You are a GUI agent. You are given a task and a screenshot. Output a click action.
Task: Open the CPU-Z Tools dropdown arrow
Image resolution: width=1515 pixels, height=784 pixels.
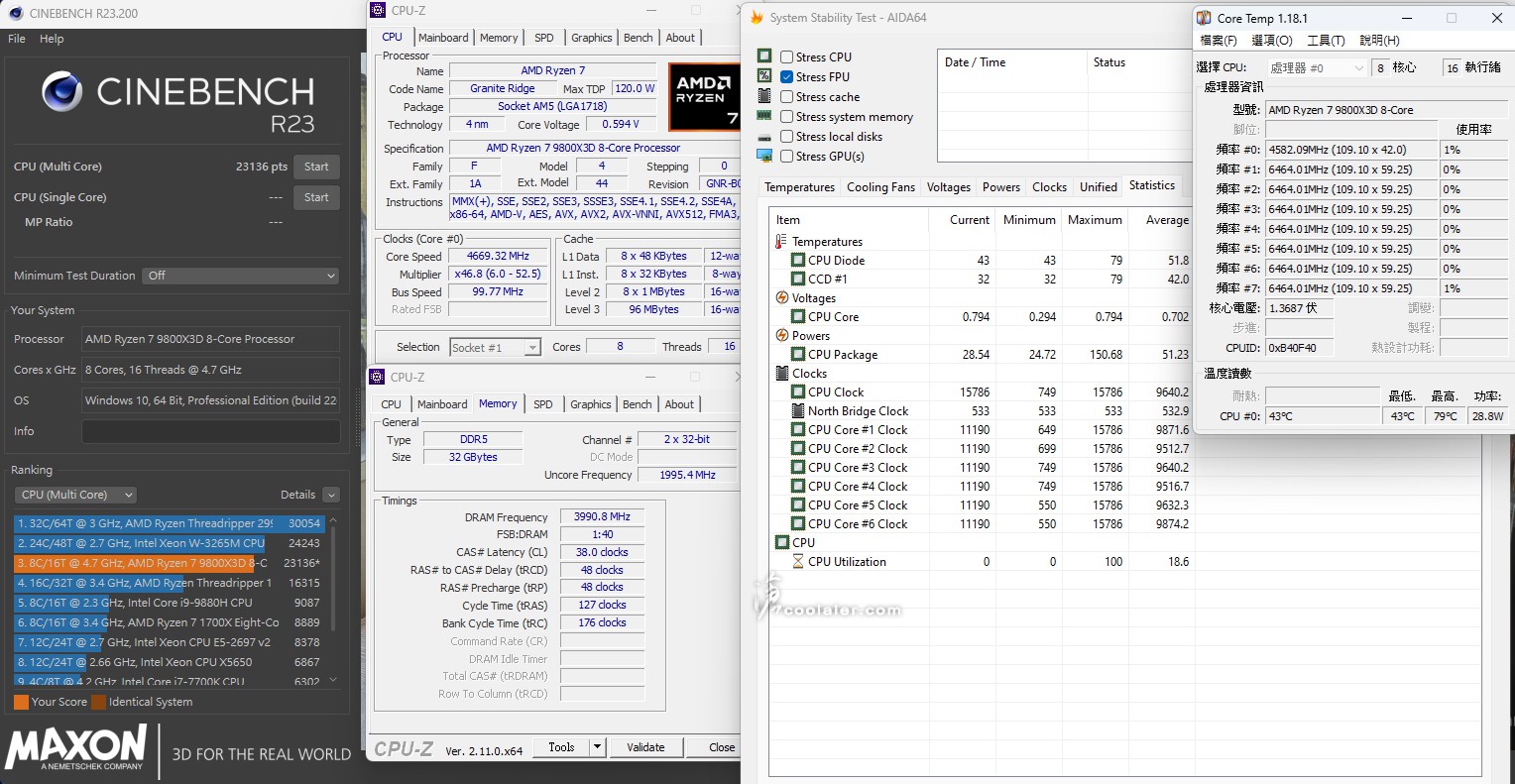(597, 747)
